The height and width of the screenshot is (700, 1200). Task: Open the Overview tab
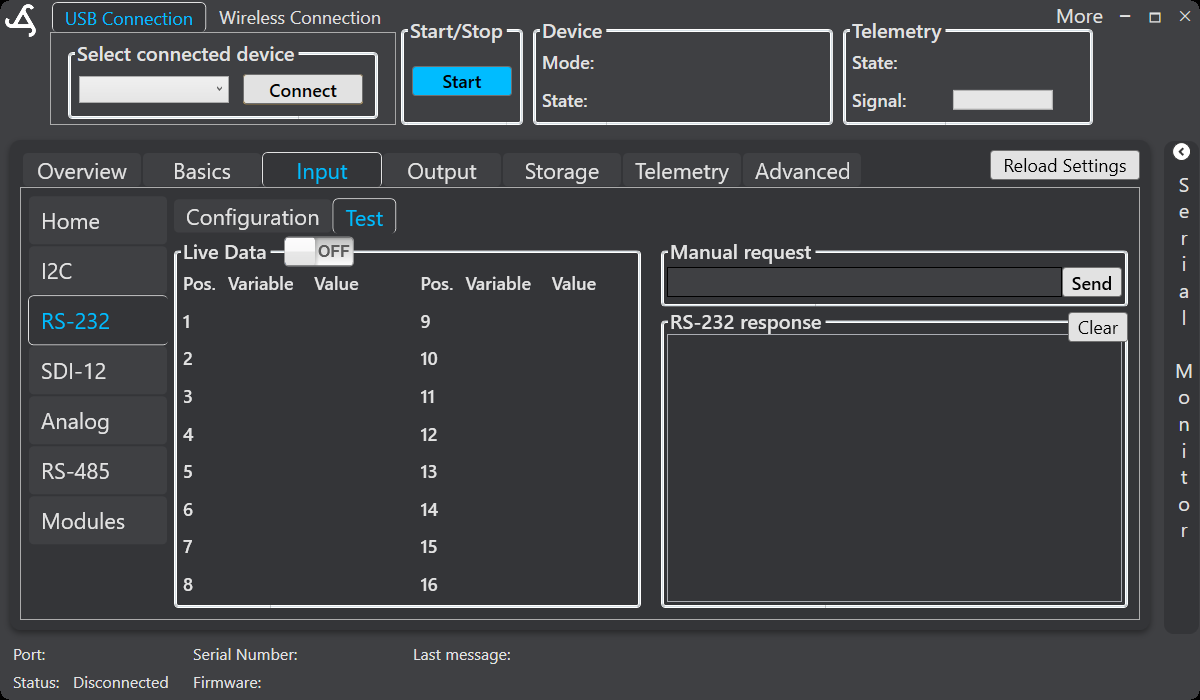(82, 171)
